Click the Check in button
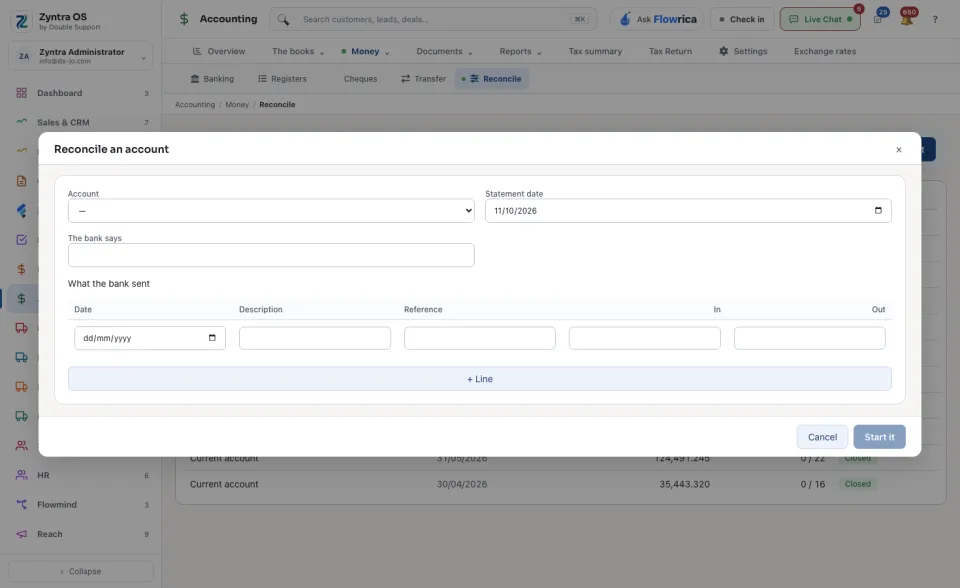Viewport: 960px width, 588px height. 742,19
